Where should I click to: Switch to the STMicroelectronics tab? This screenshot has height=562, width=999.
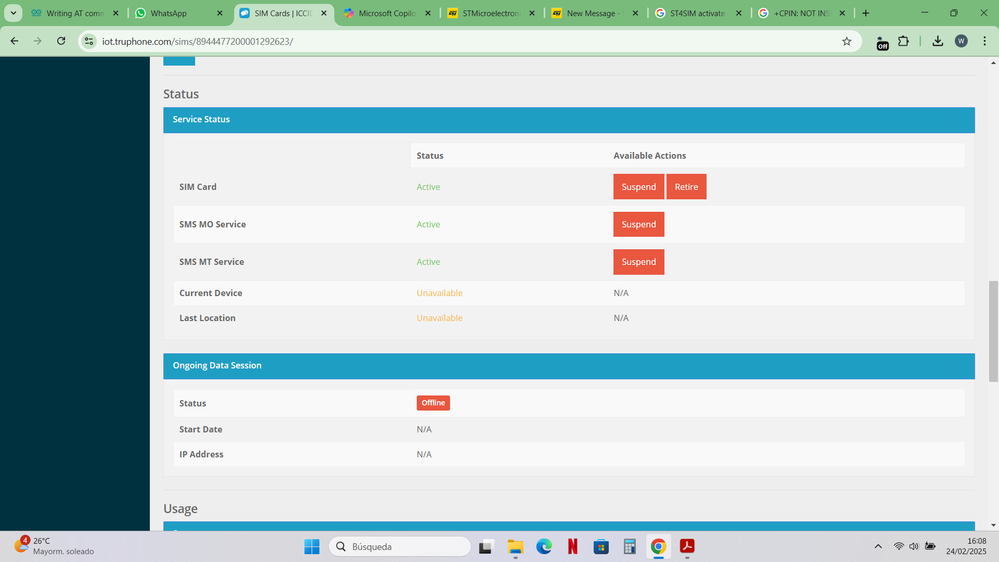point(491,13)
